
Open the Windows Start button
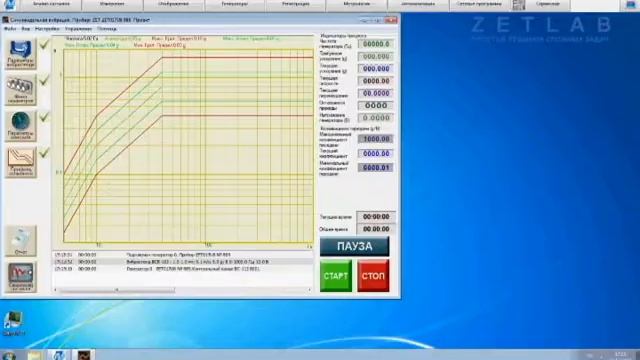point(9,355)
